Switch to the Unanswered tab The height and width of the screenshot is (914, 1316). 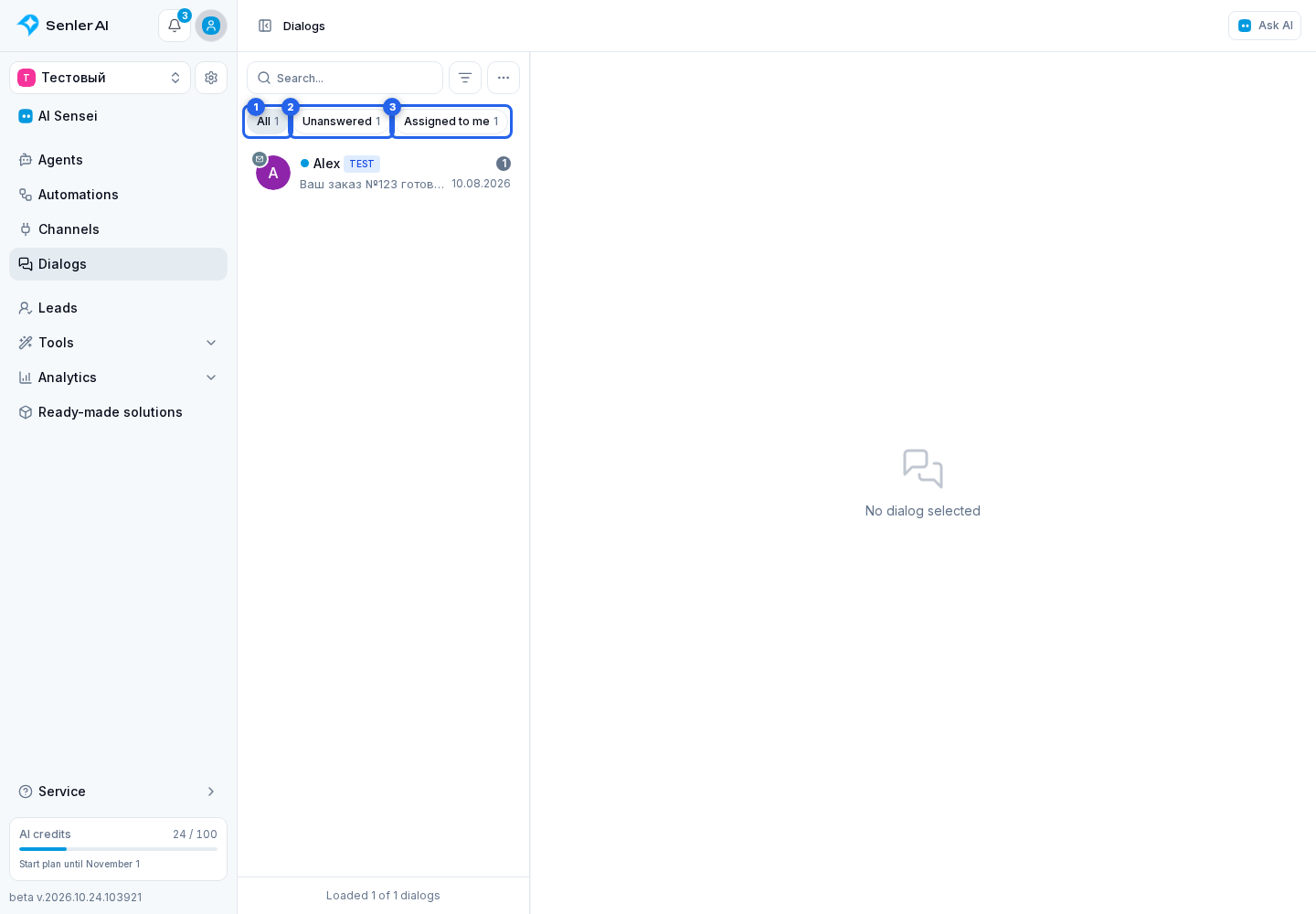342,122
